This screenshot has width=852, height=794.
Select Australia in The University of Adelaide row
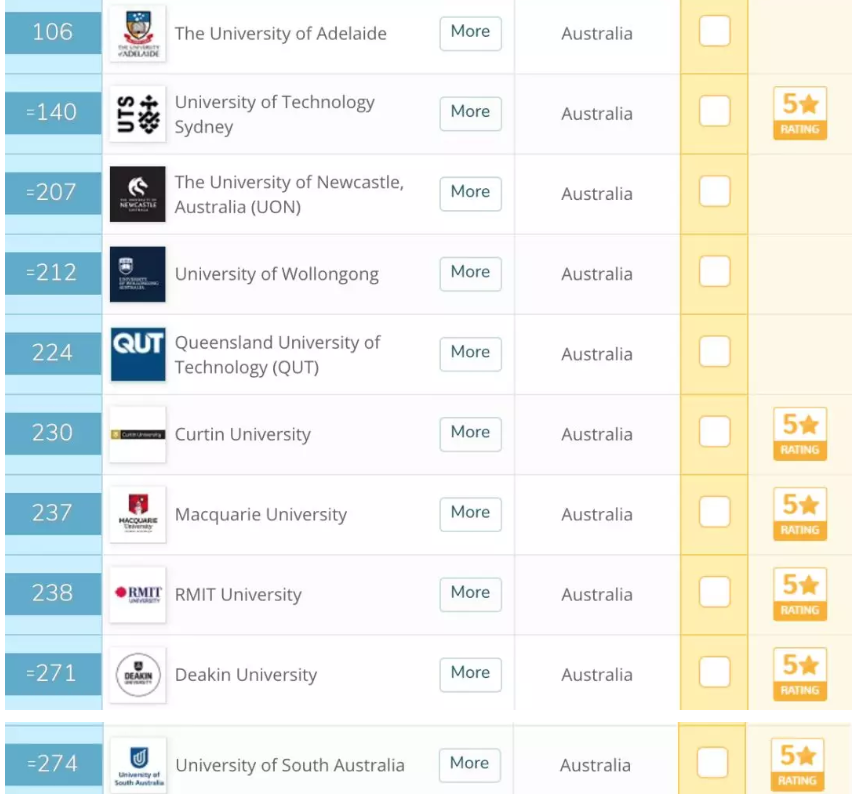597,34
